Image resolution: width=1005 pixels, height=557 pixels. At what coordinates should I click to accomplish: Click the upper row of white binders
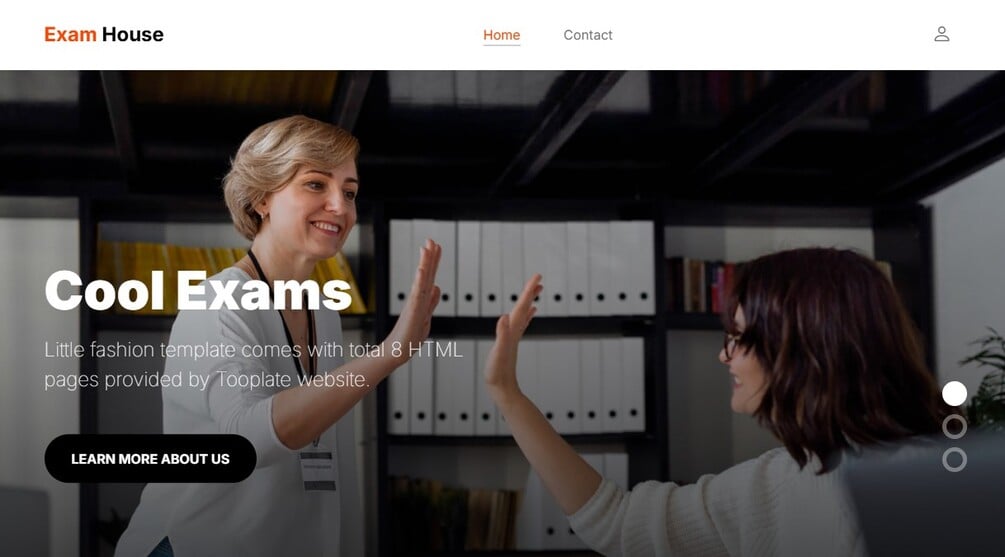tap(521, 268)
